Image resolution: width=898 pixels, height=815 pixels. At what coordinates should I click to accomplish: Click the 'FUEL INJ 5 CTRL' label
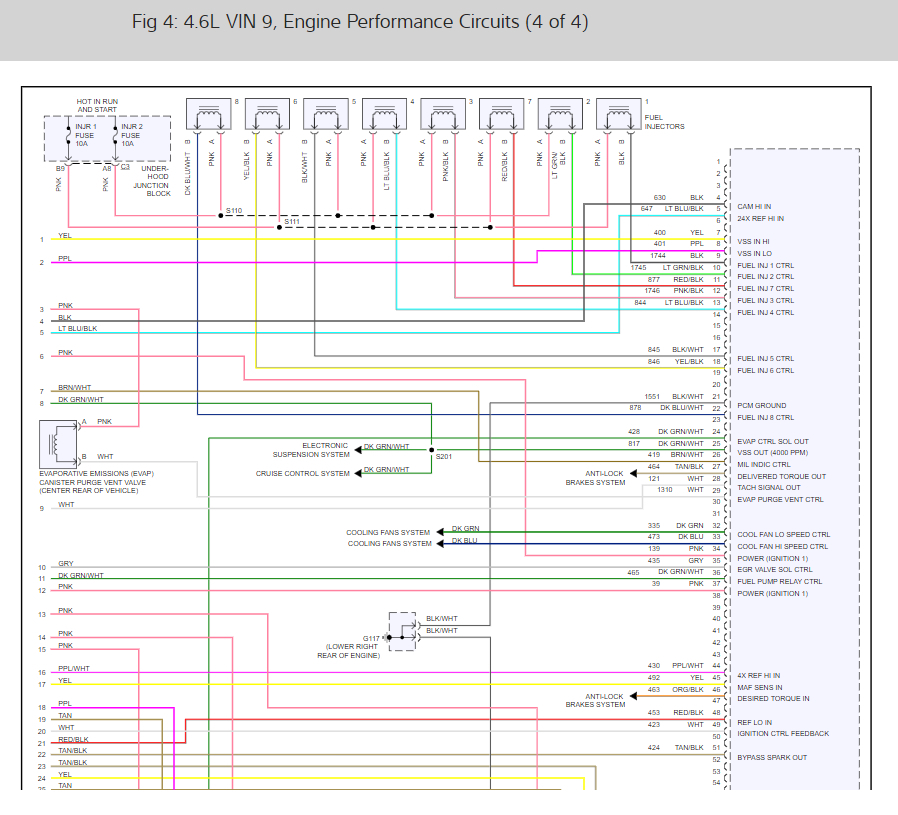765,359
